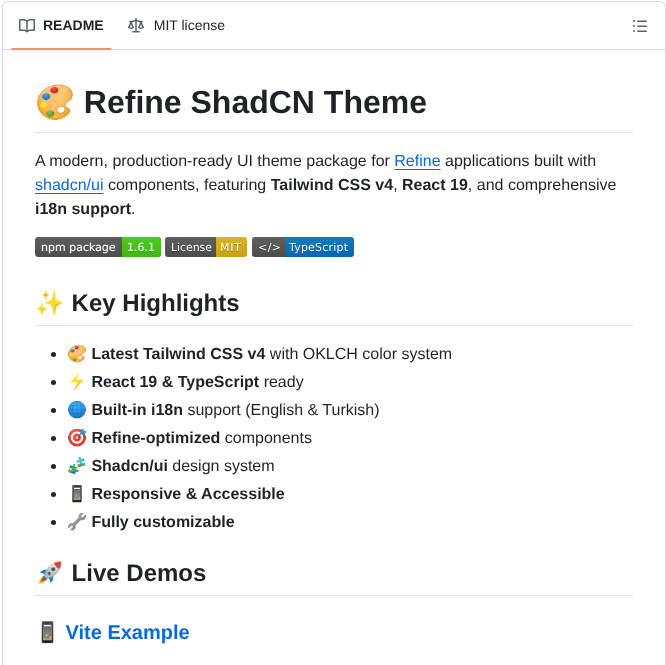
Task: Open the Vite Example link
Action: (x=127, y=632)
